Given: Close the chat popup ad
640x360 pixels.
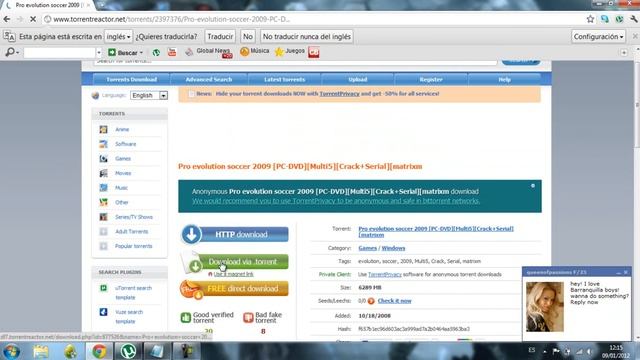Looking at the screenshot, I should [626, 272].
